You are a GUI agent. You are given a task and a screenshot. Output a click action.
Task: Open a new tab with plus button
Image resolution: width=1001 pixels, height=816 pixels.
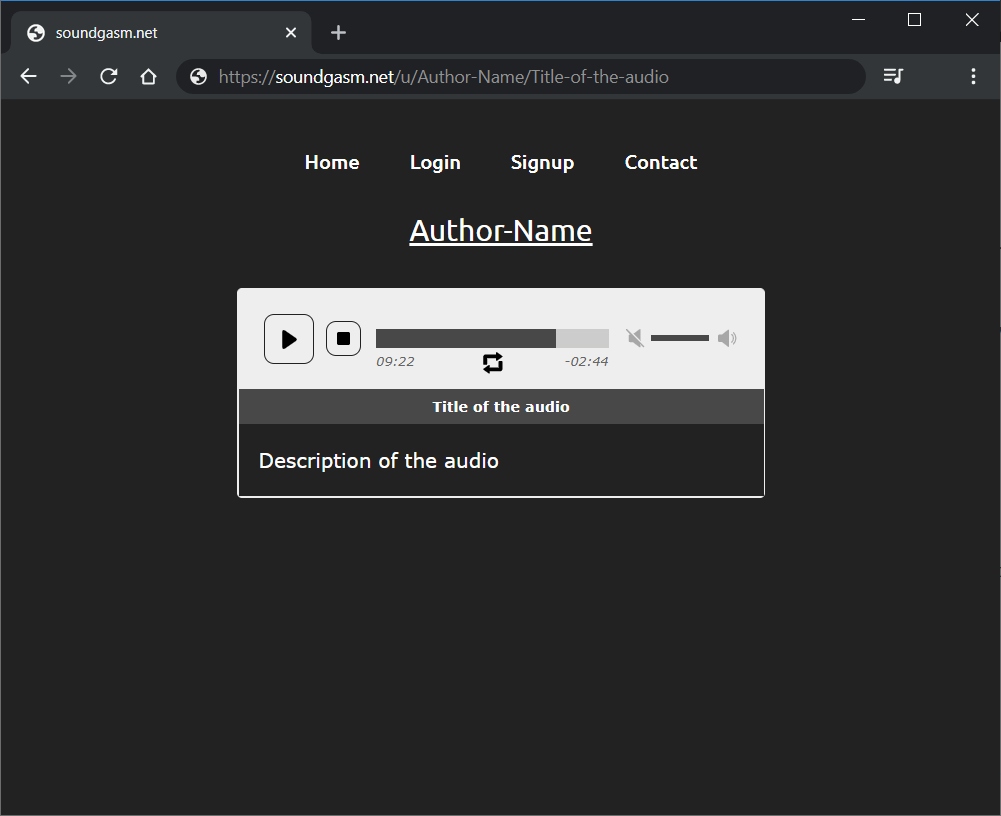coord(338,33)
